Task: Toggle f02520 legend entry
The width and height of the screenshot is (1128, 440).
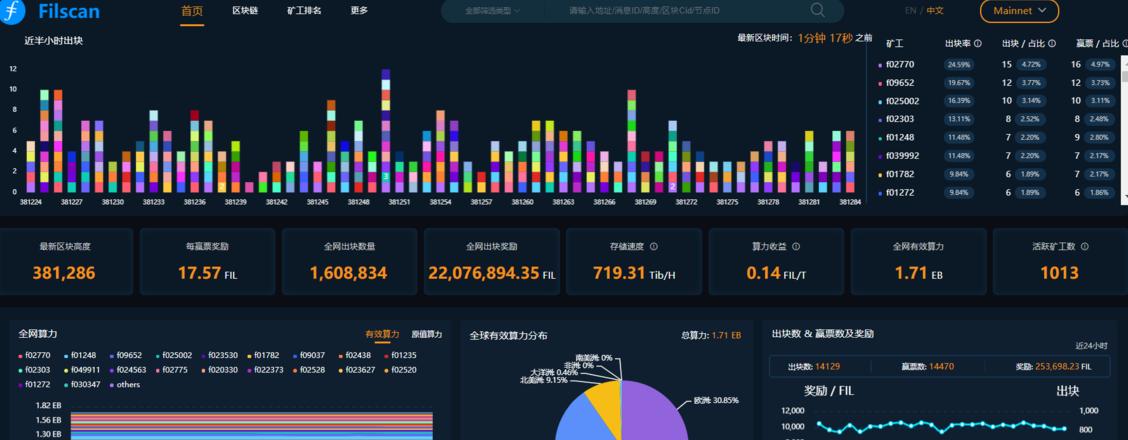Action: pos(400,370)
